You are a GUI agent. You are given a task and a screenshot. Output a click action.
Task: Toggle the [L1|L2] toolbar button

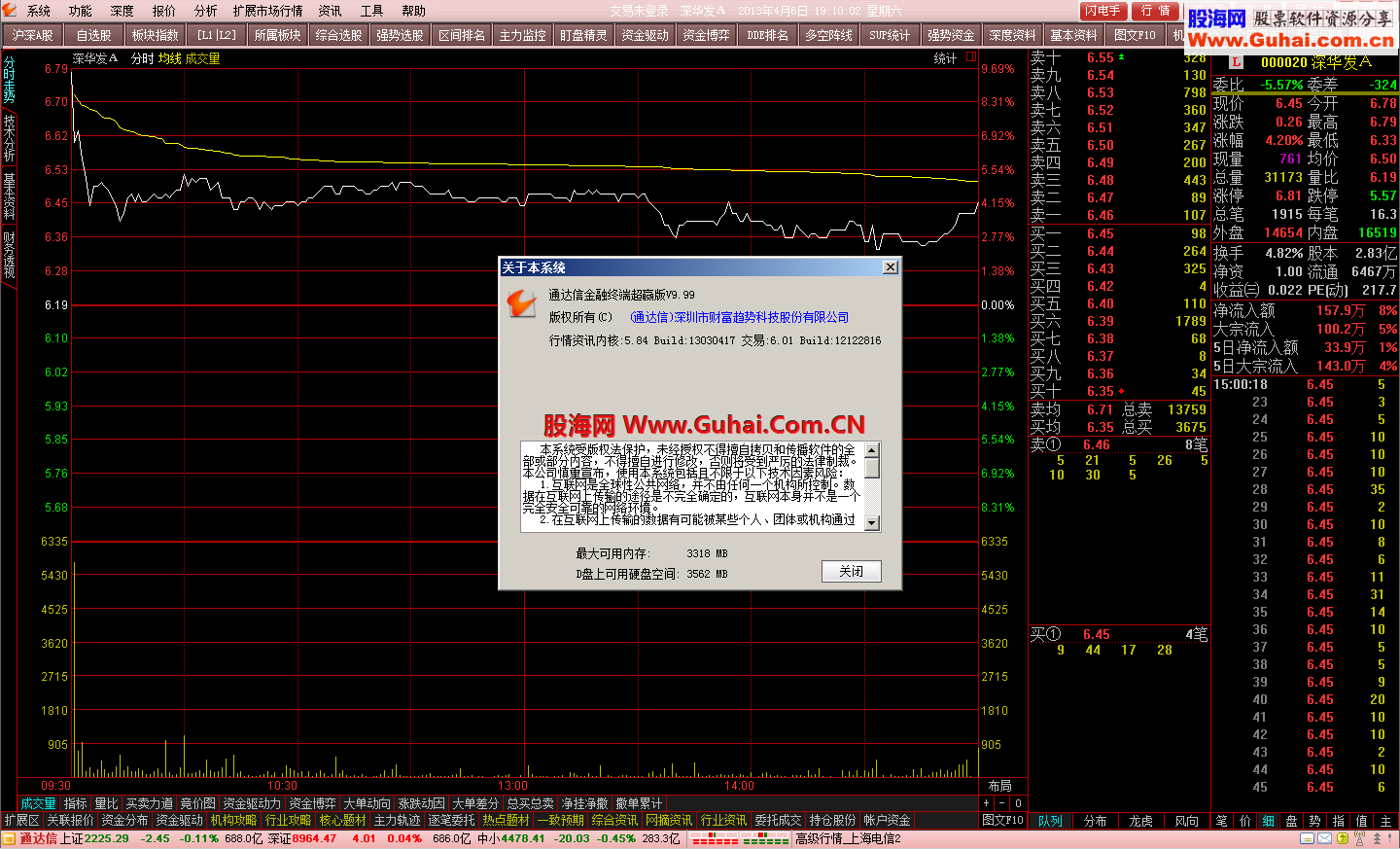[x=217, y=35]
